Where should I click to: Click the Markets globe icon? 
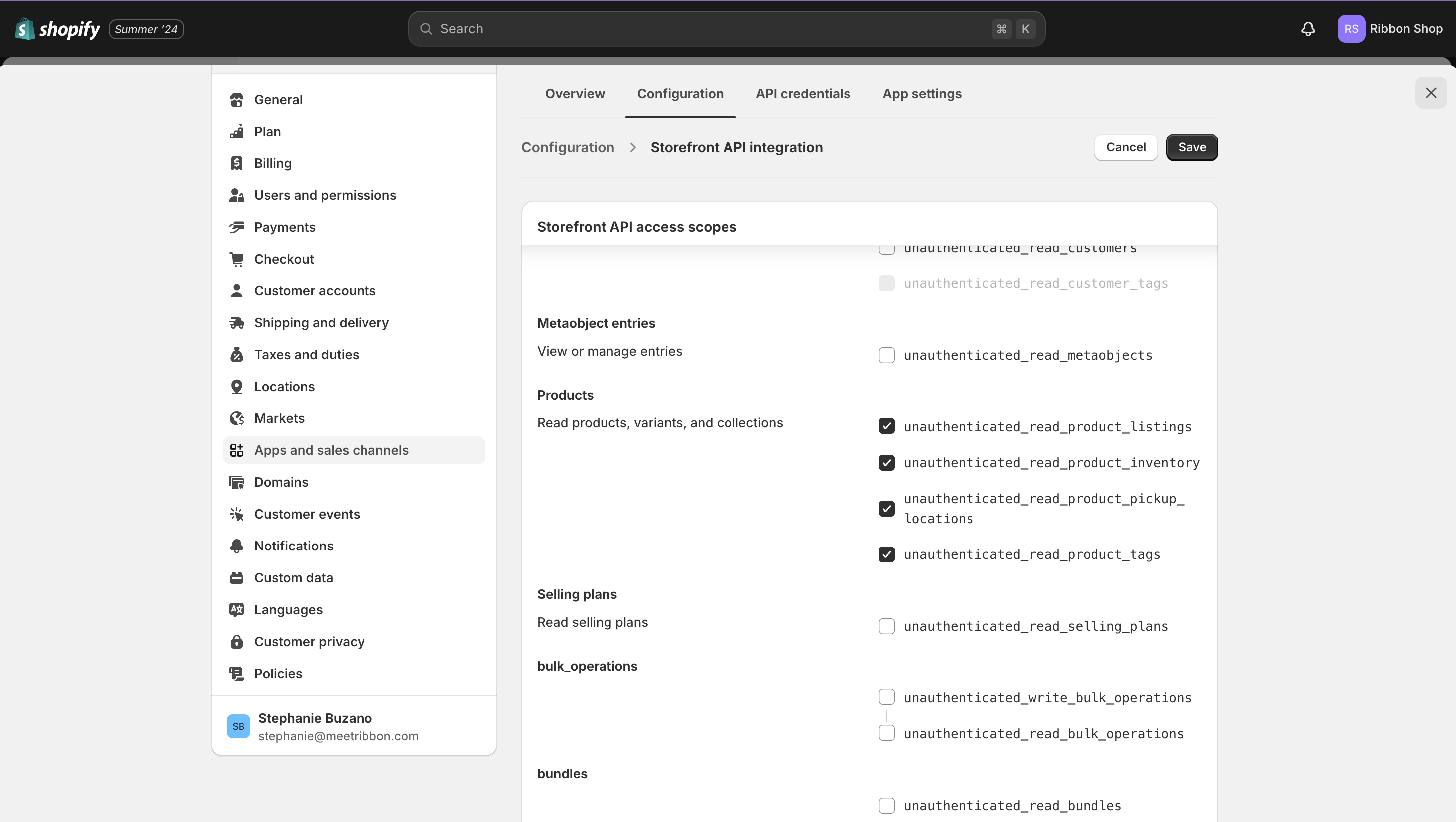coord(236,418)
